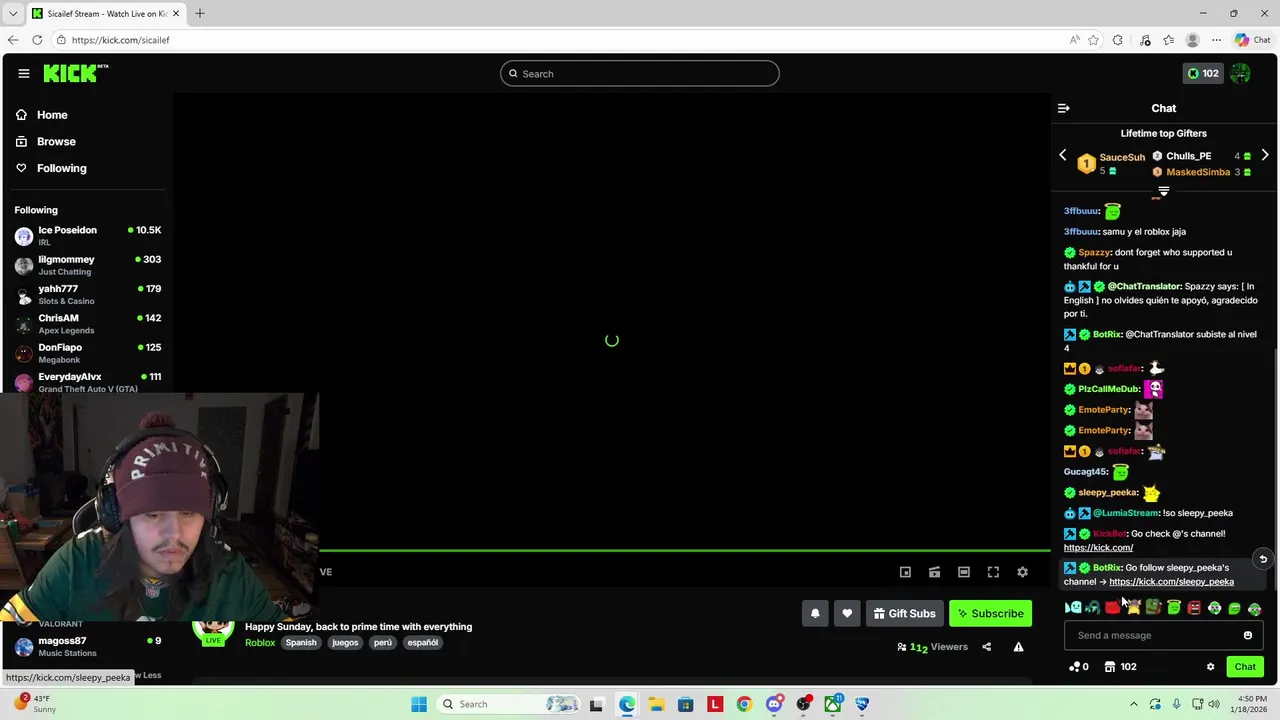Open DonFiapo Megabonk channel

click(88, 353)
